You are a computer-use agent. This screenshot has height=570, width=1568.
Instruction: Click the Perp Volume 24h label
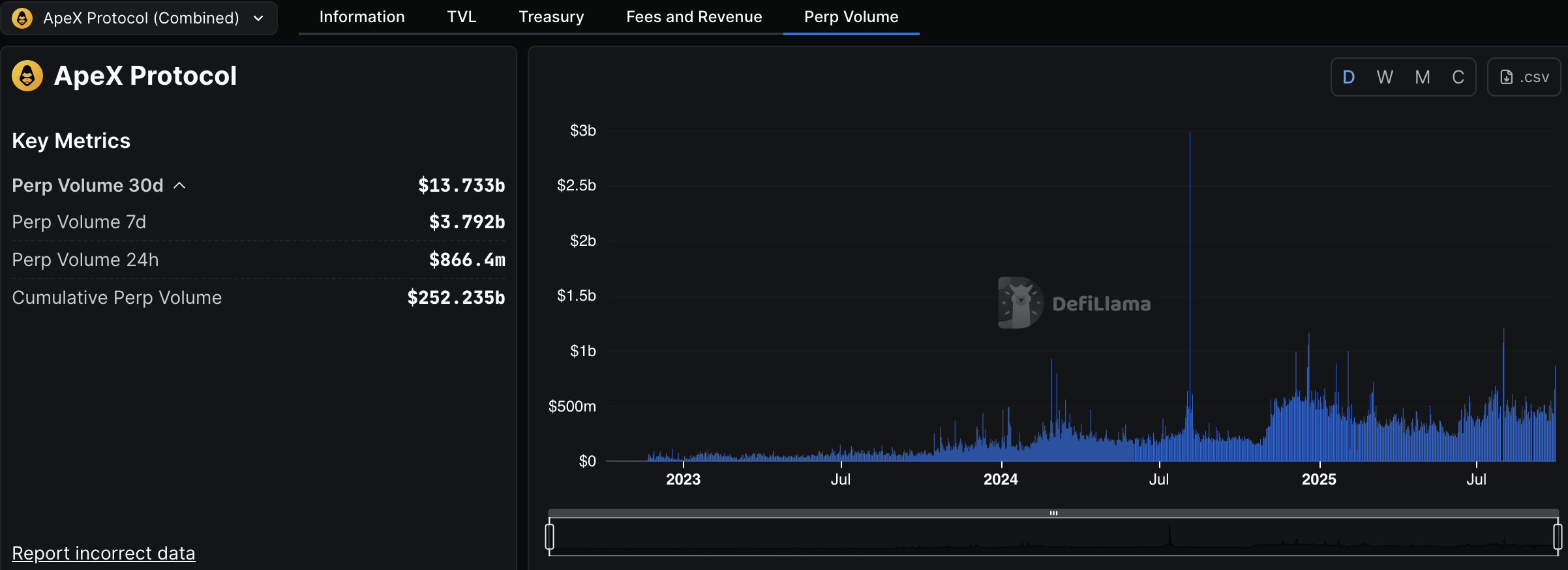click(x=85, y=260)
